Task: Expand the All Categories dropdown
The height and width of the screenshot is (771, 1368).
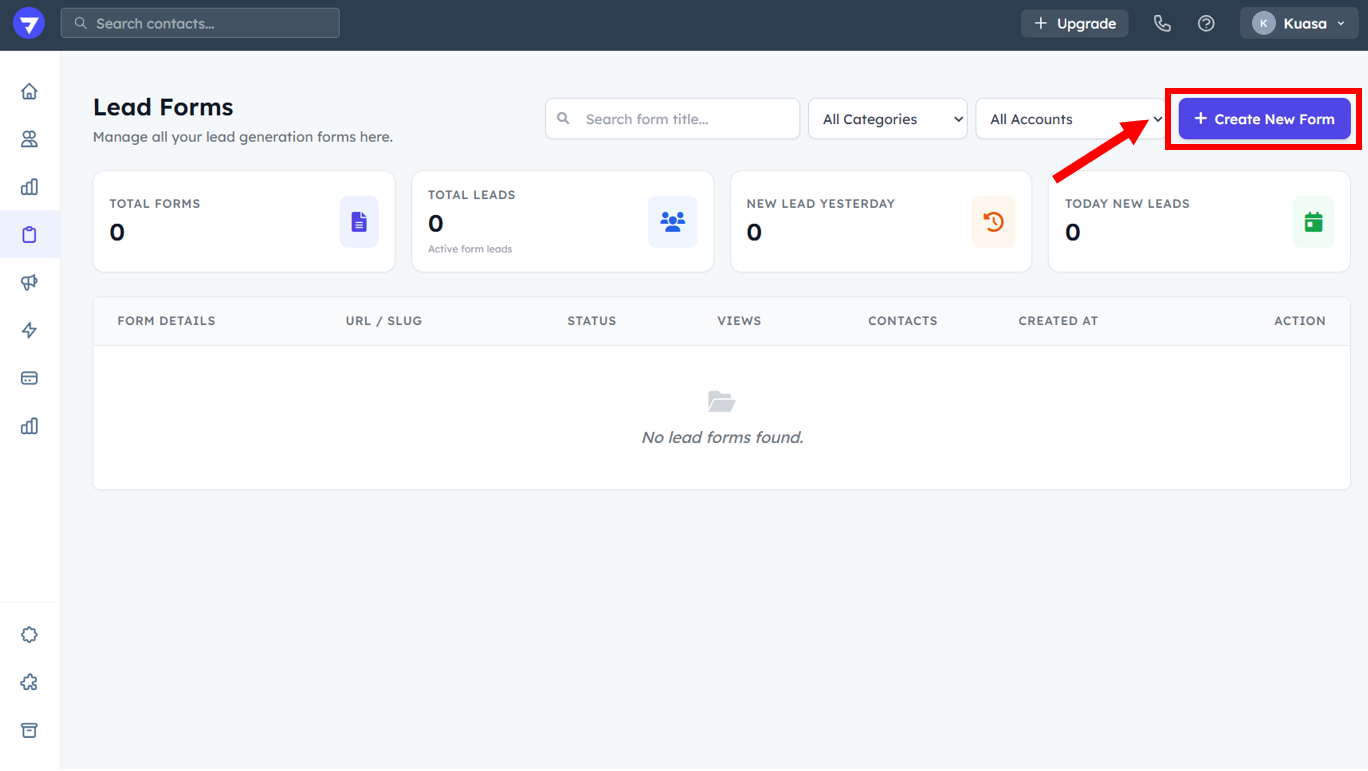Action: [887, 119]
